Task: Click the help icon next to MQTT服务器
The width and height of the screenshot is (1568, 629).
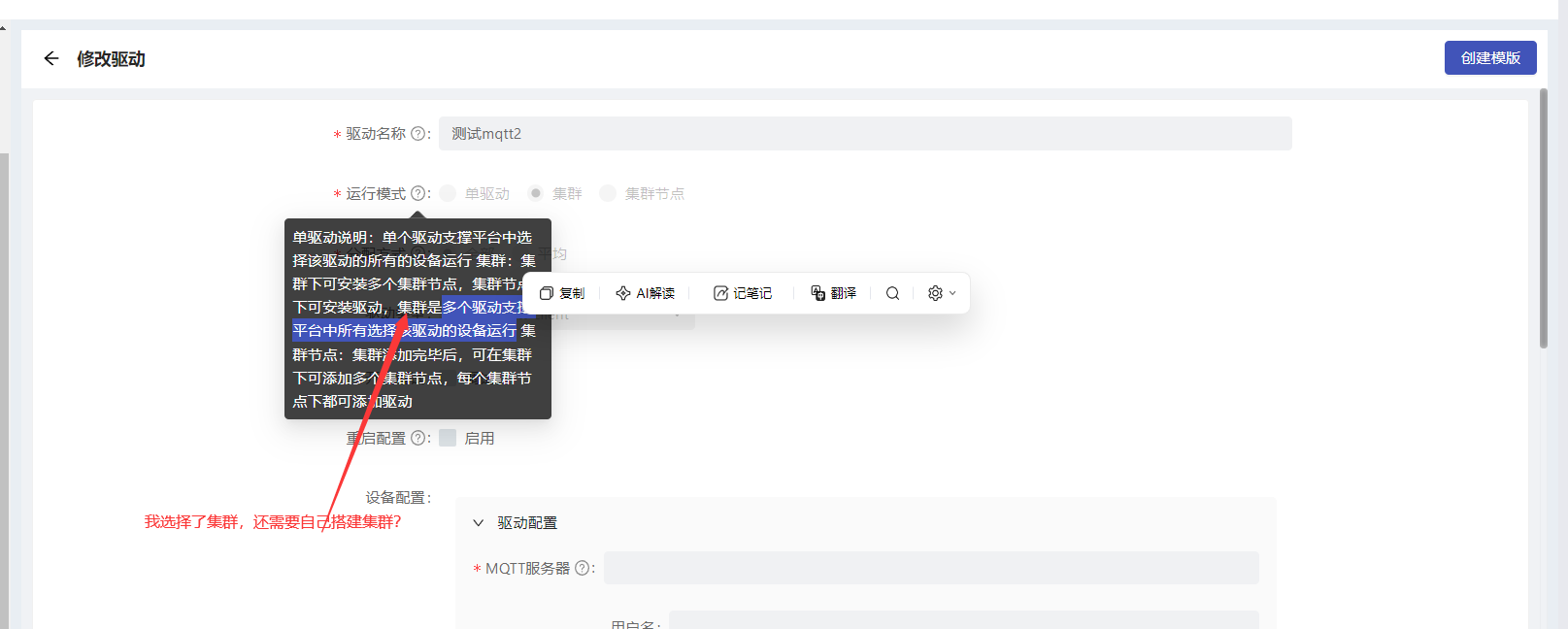Action: [583, 569]
